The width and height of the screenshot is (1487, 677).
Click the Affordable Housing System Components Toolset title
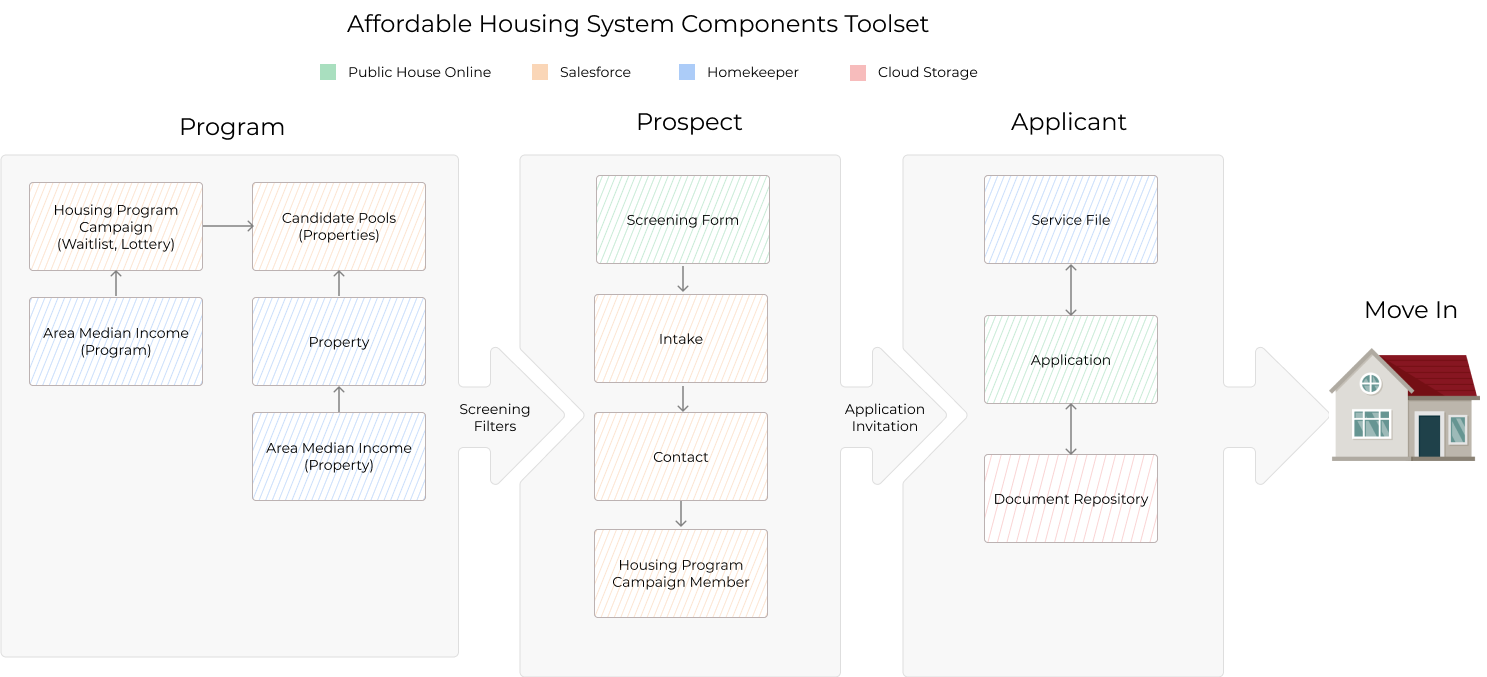pos(638,24)
